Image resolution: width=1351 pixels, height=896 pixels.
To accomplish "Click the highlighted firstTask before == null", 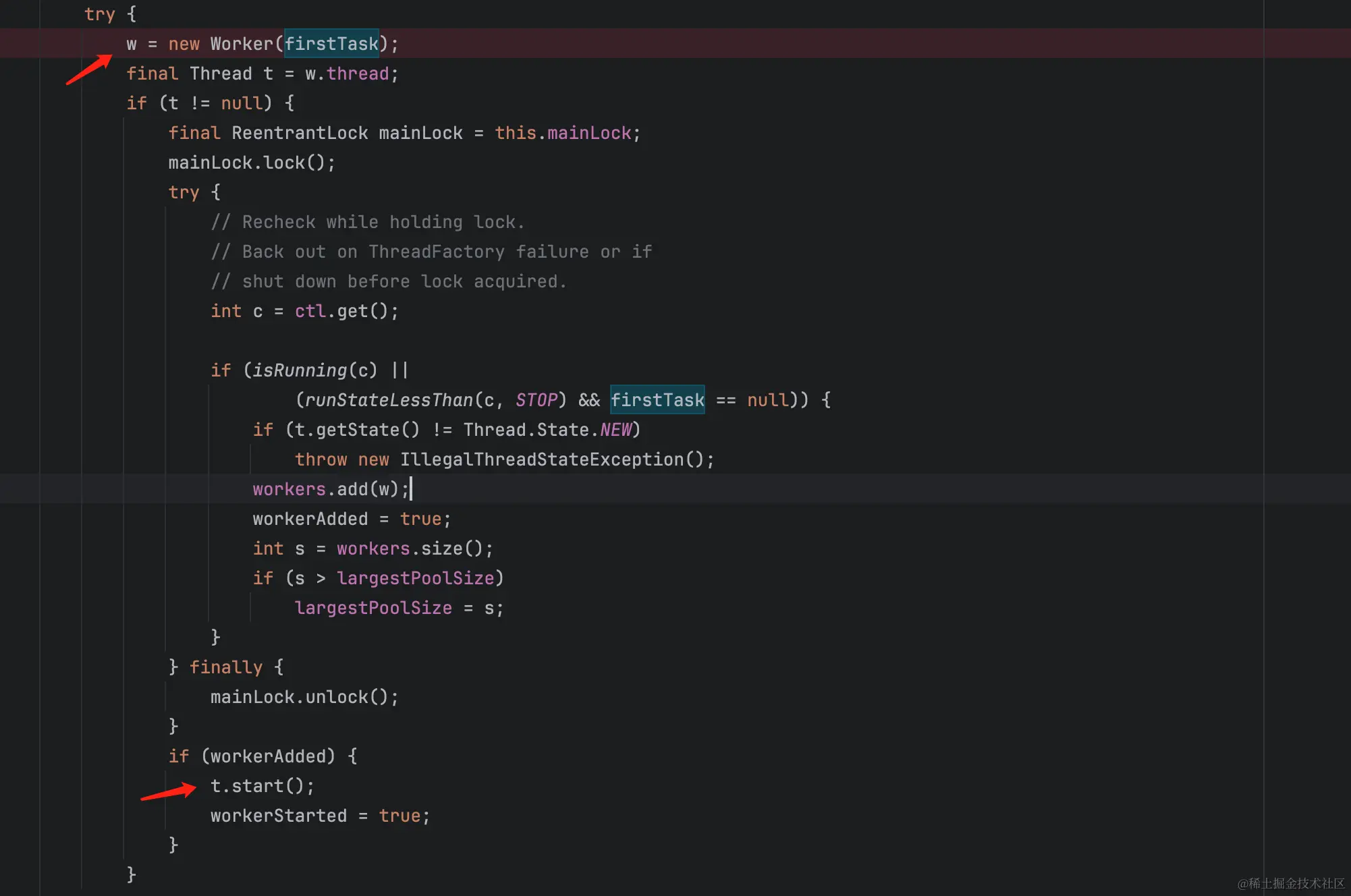I will point(657,400).
